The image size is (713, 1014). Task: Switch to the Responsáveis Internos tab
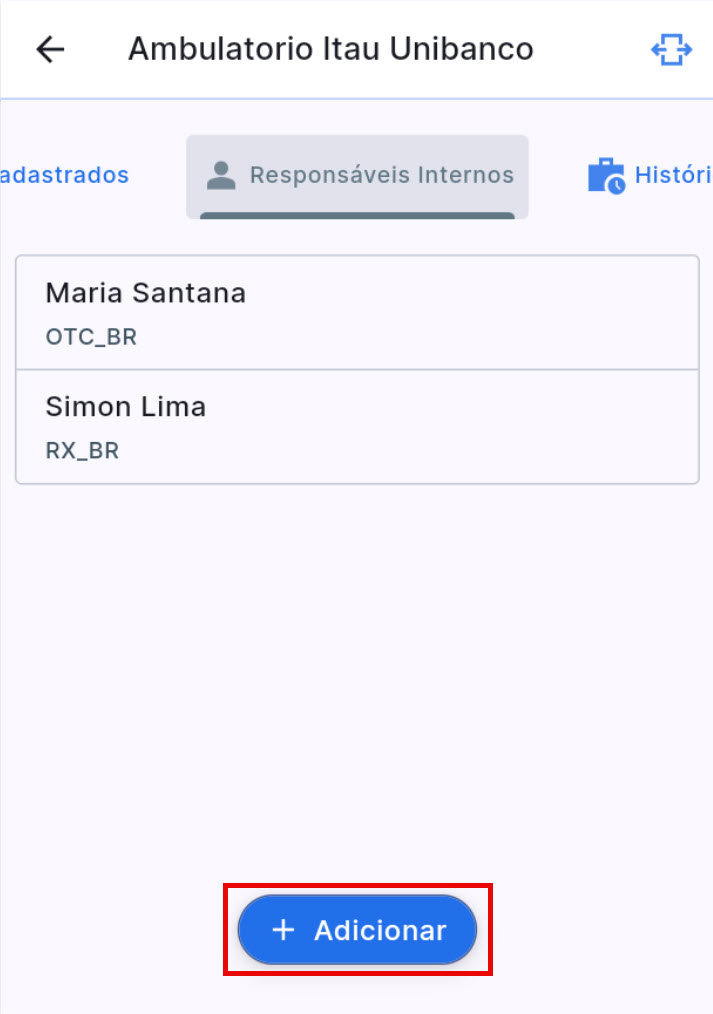click(x=357, y=176)
